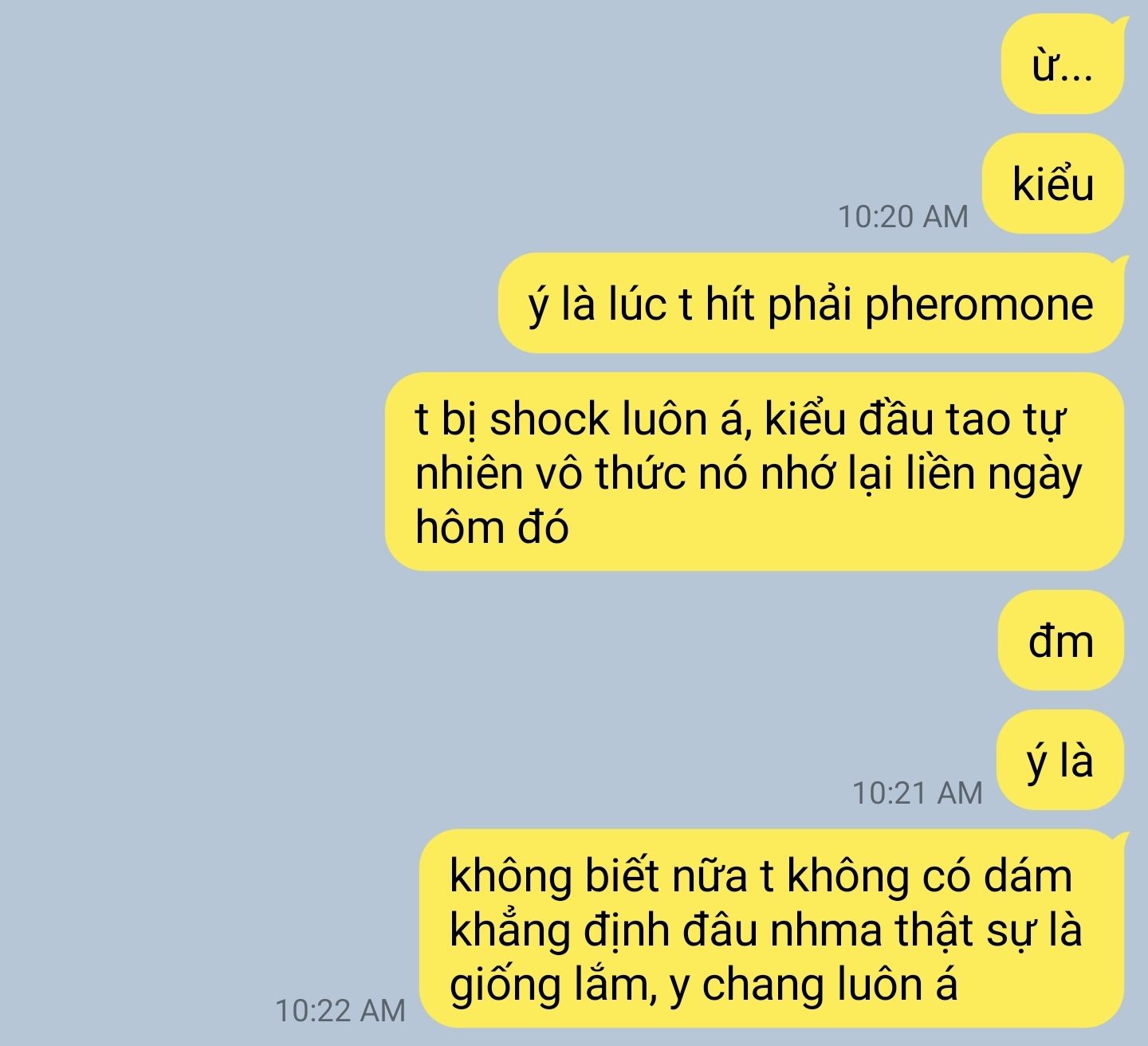Tap the 'không biết nữa' message bubble
This screenshot has height=1046, width=1148.
tap(770, 929)
